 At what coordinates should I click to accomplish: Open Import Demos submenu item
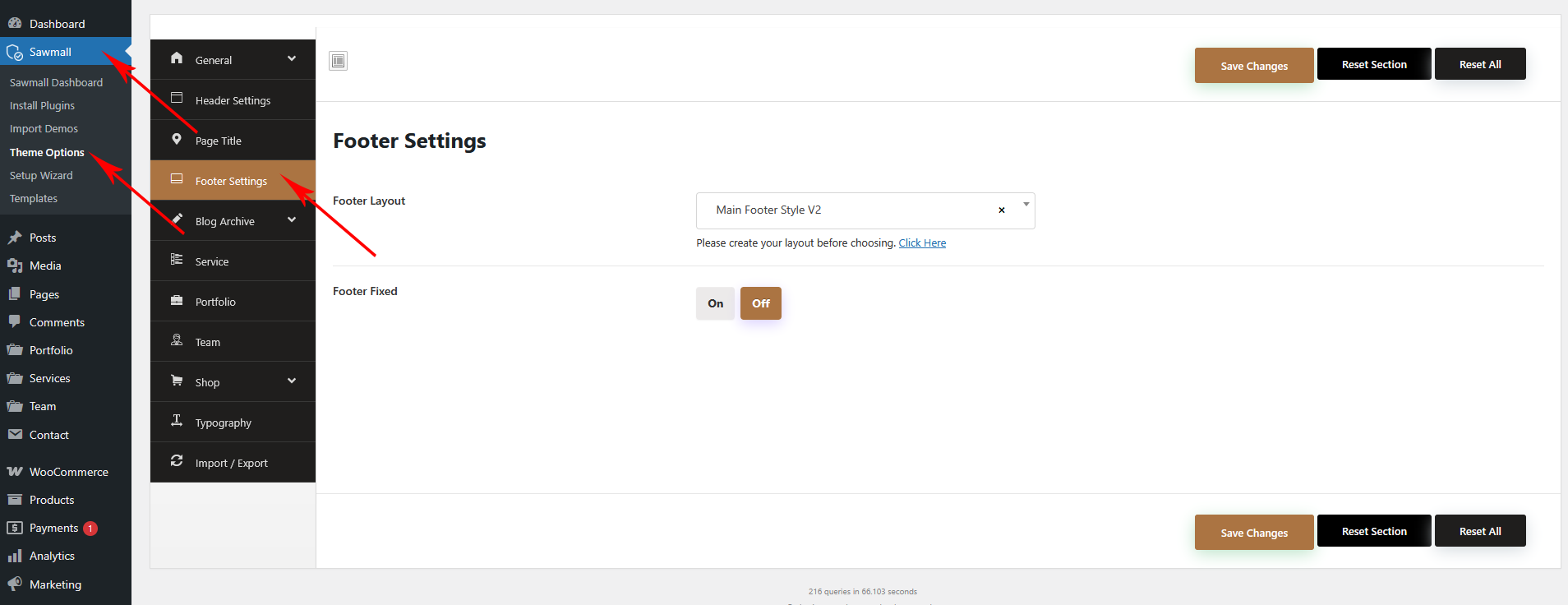[44, 128]
